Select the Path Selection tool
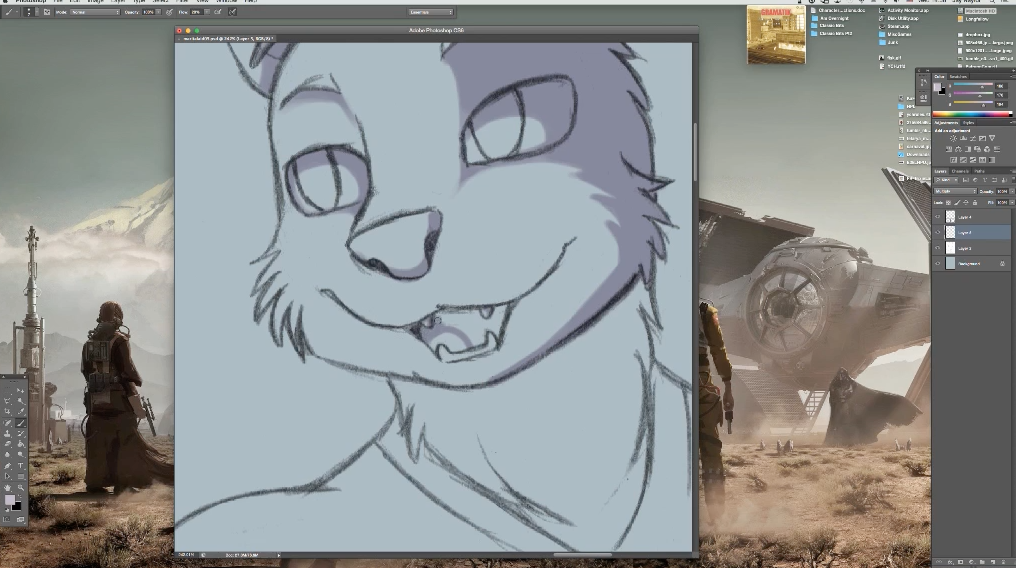Image resolution: width=1016 pixels, height=568 pixels. tap(7, 477)
